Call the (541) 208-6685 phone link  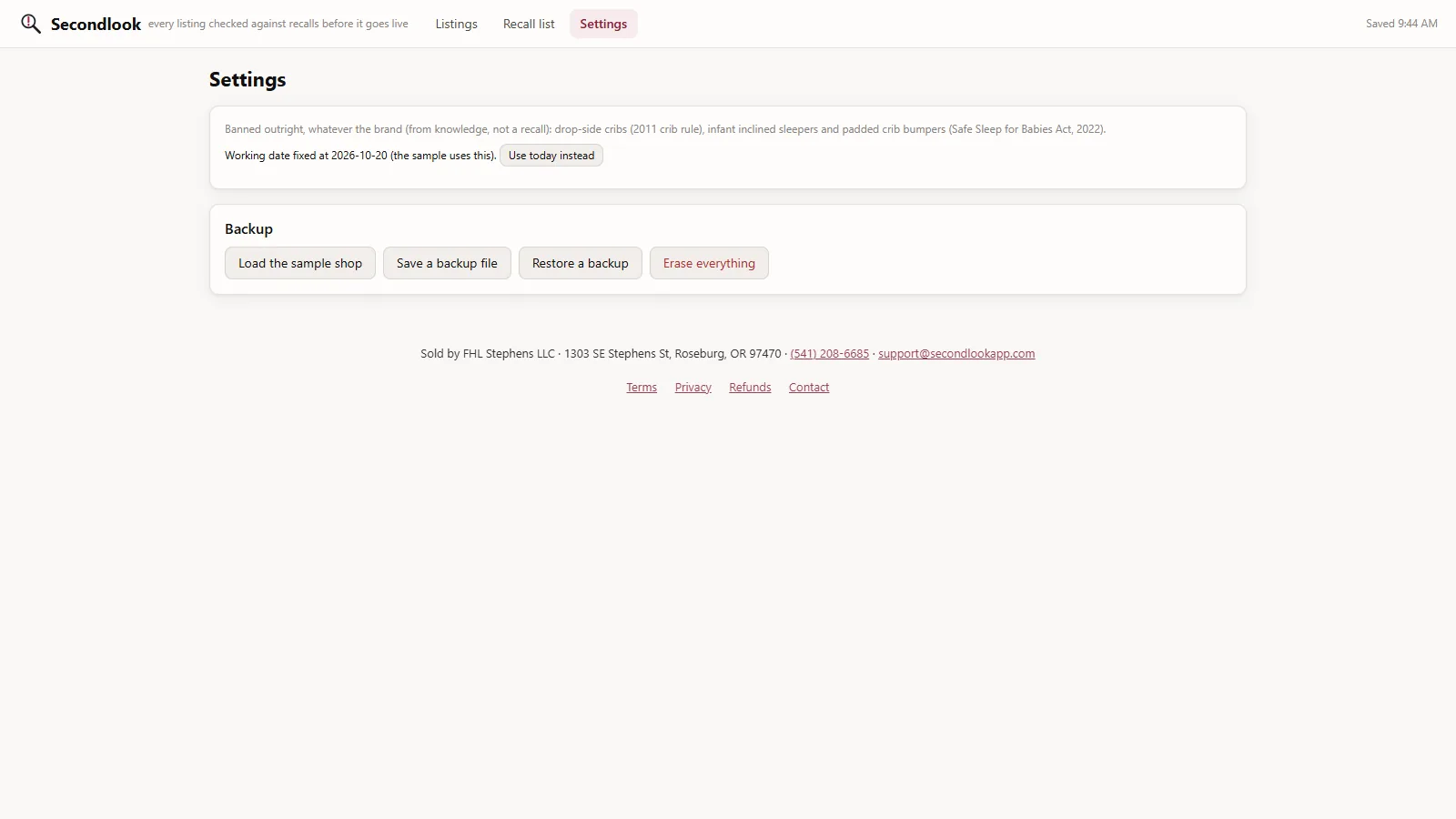click(x=829, y=354)
